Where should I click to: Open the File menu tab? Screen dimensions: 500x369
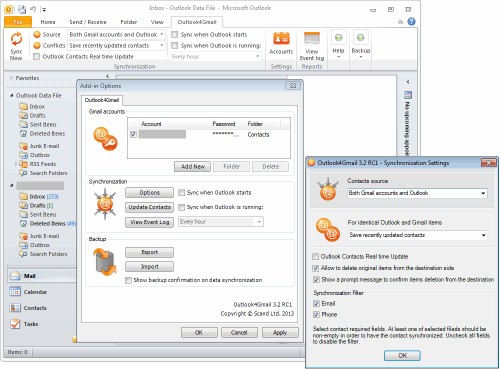[18, 22]
